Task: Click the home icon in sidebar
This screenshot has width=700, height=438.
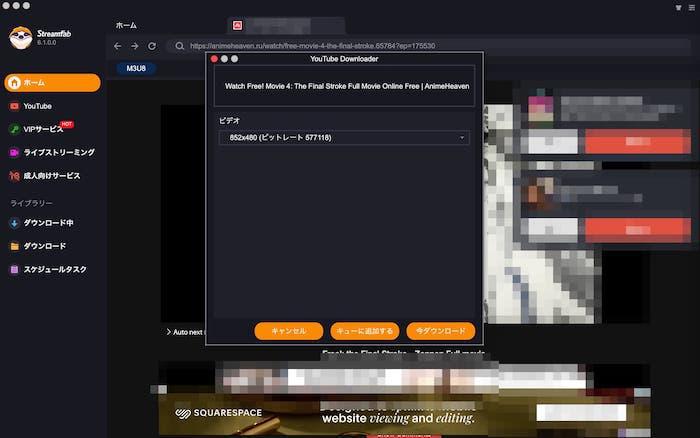Action: [x=14, y=83]
